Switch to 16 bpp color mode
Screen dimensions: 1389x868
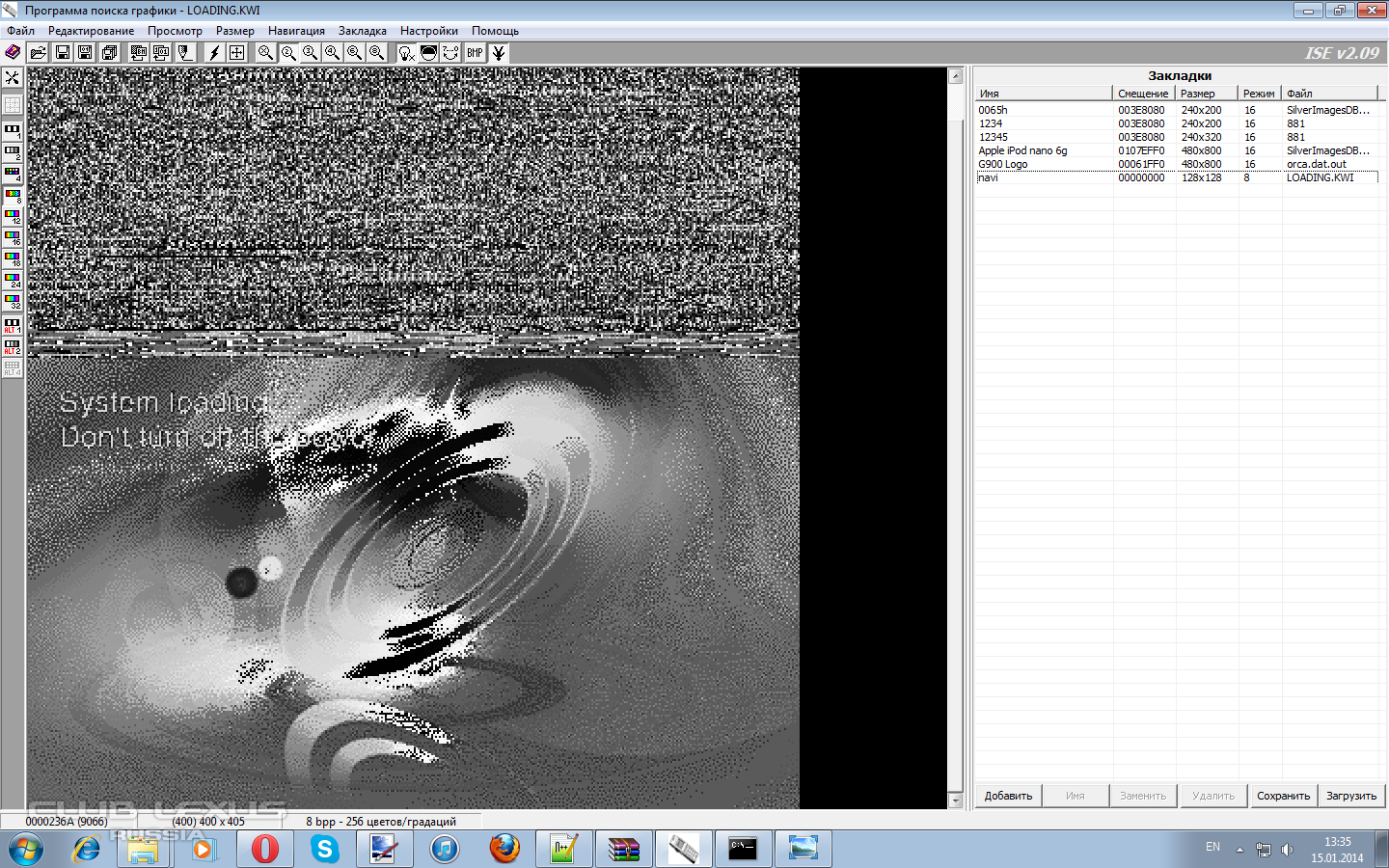tap(13, 237)
